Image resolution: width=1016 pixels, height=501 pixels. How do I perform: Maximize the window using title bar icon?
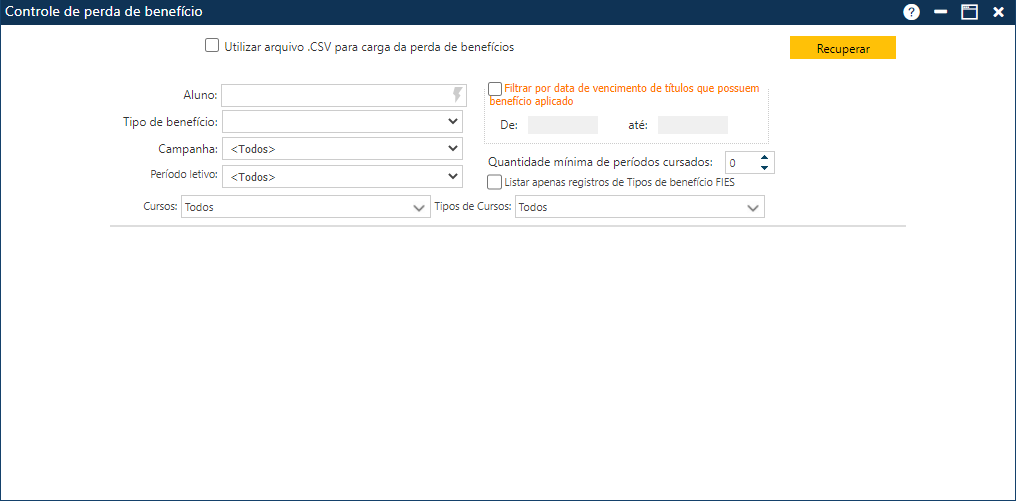pyautogui.click(x=969, y=12)
